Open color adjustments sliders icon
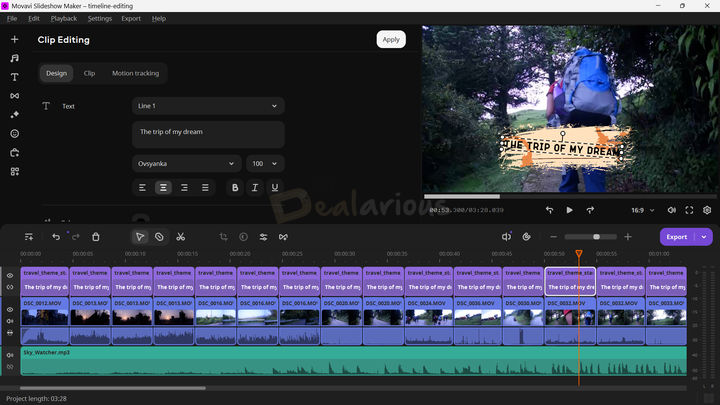 click(263, 237)
